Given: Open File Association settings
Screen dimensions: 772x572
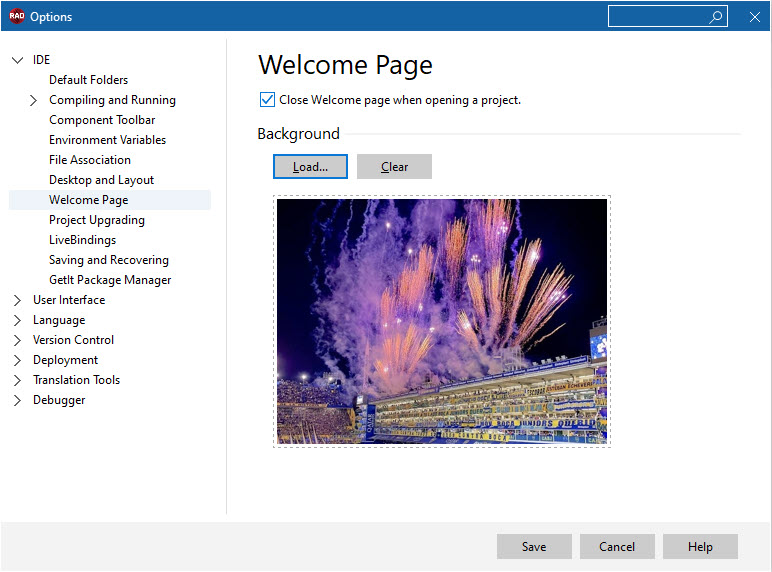Looking at the screenshot, I should (90, 160).
